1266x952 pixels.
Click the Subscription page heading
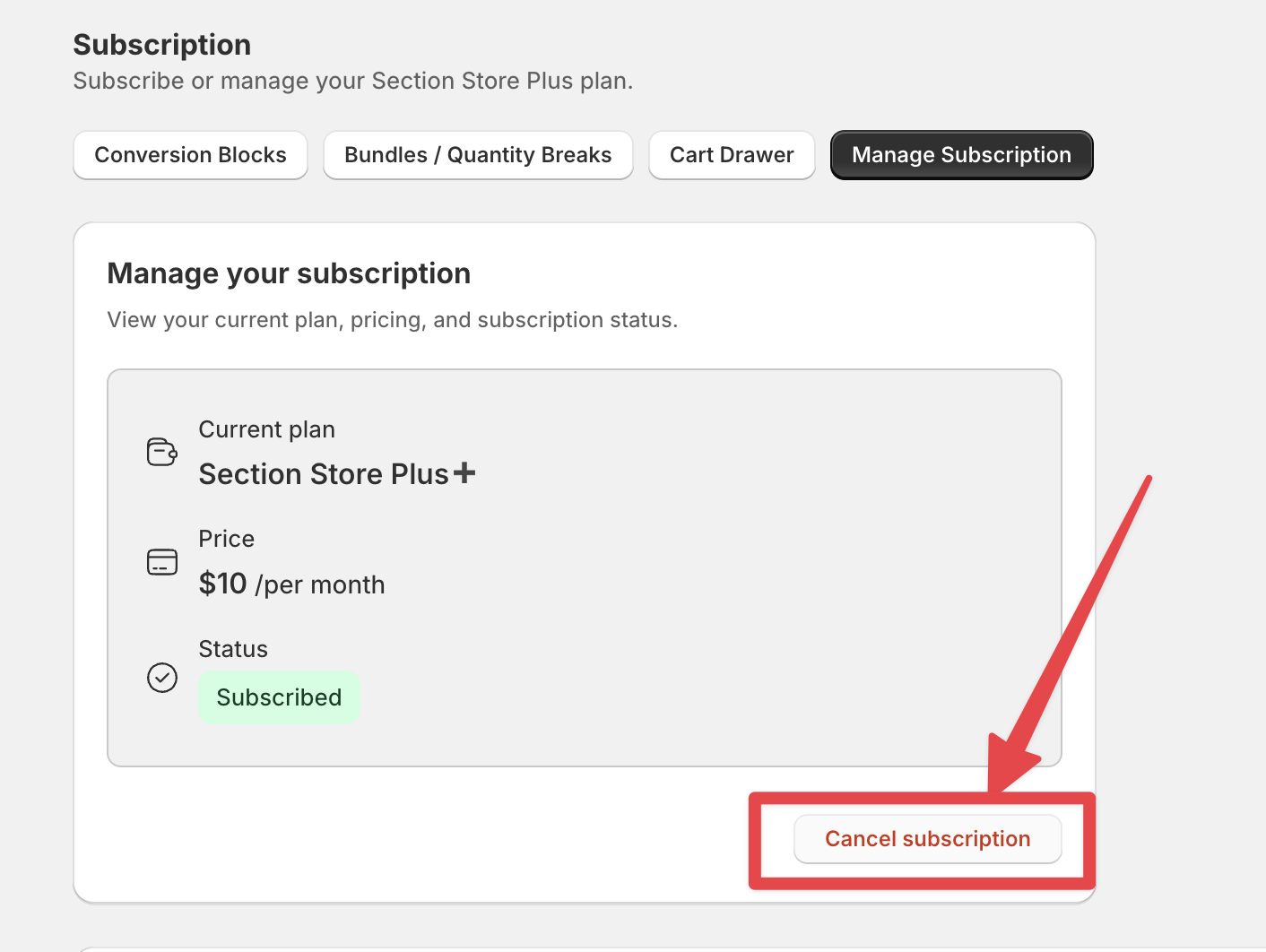click(x=162, y=45)
